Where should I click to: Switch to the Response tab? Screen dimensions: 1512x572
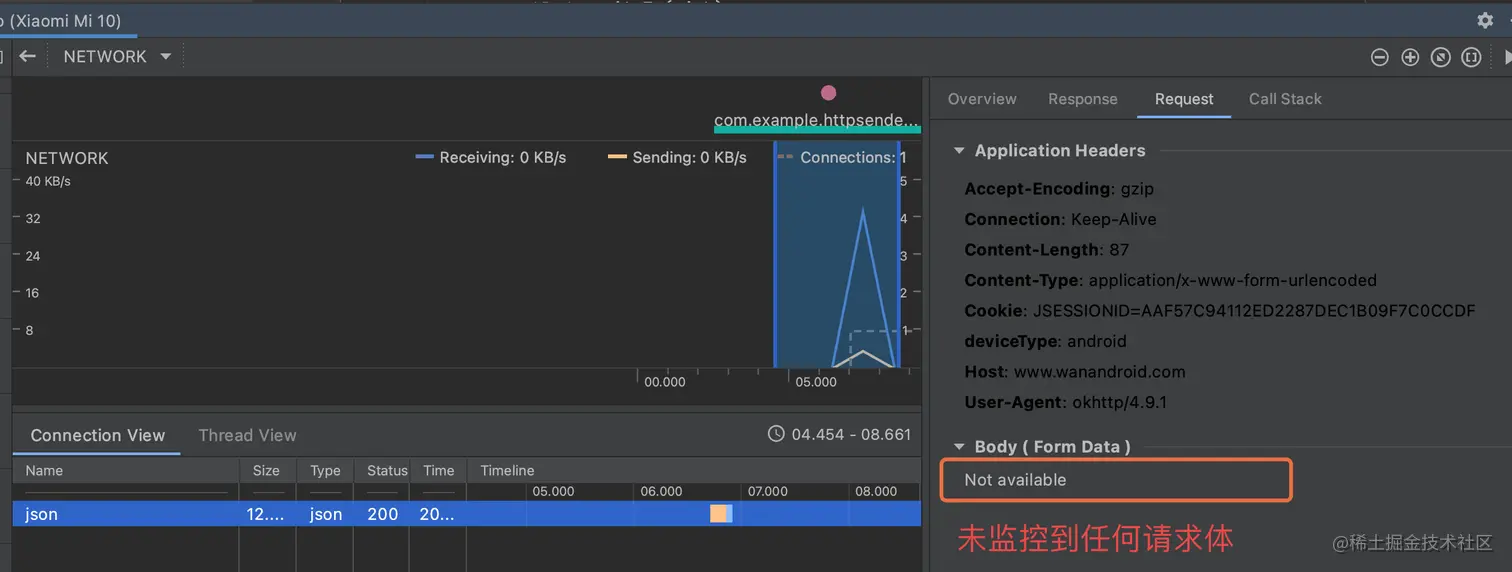point(1083,99)
